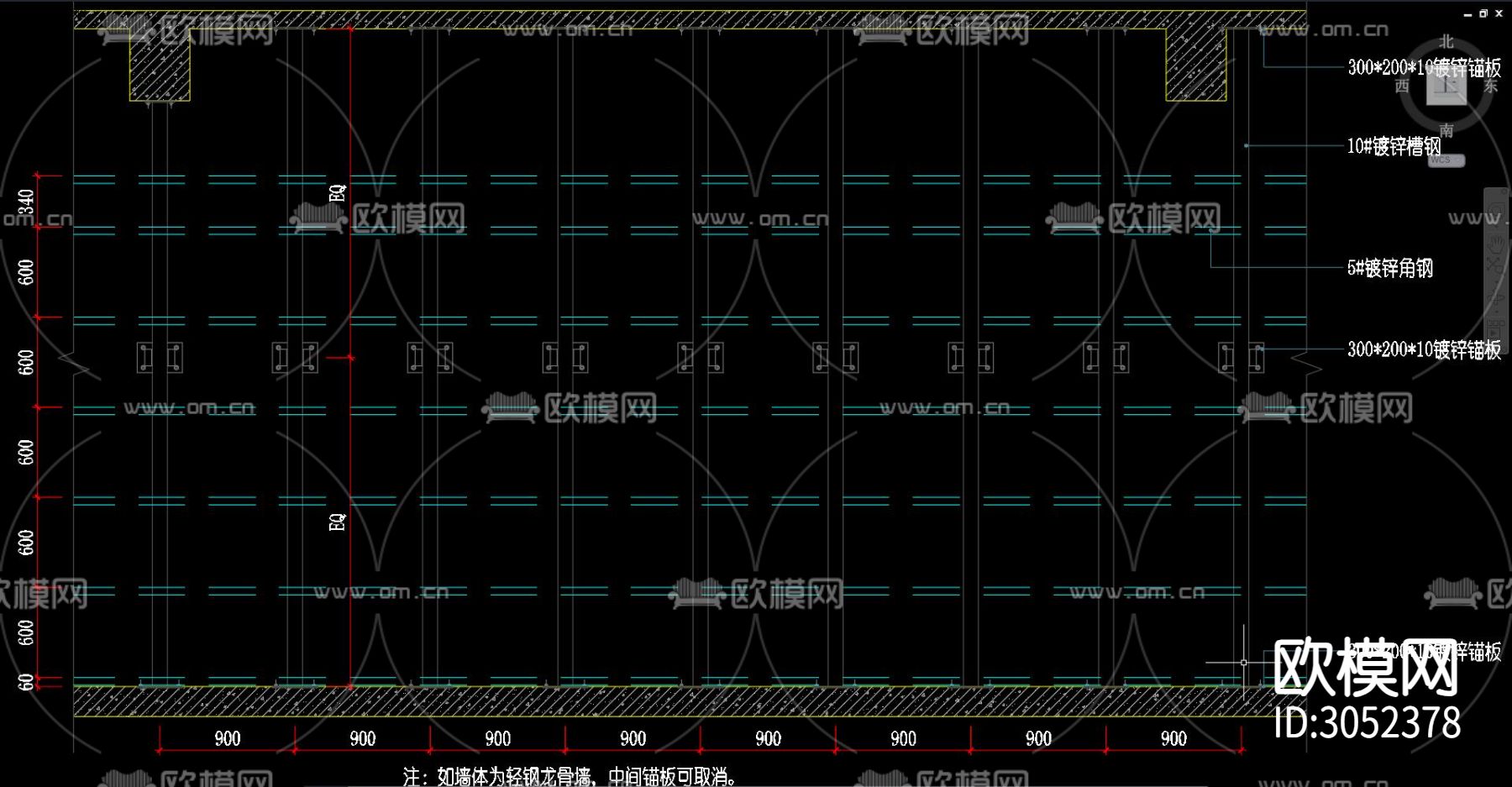Select the south 南 compass direction on ViewCube
This screenshot has width=1512, height=787.
point(1446,130)
